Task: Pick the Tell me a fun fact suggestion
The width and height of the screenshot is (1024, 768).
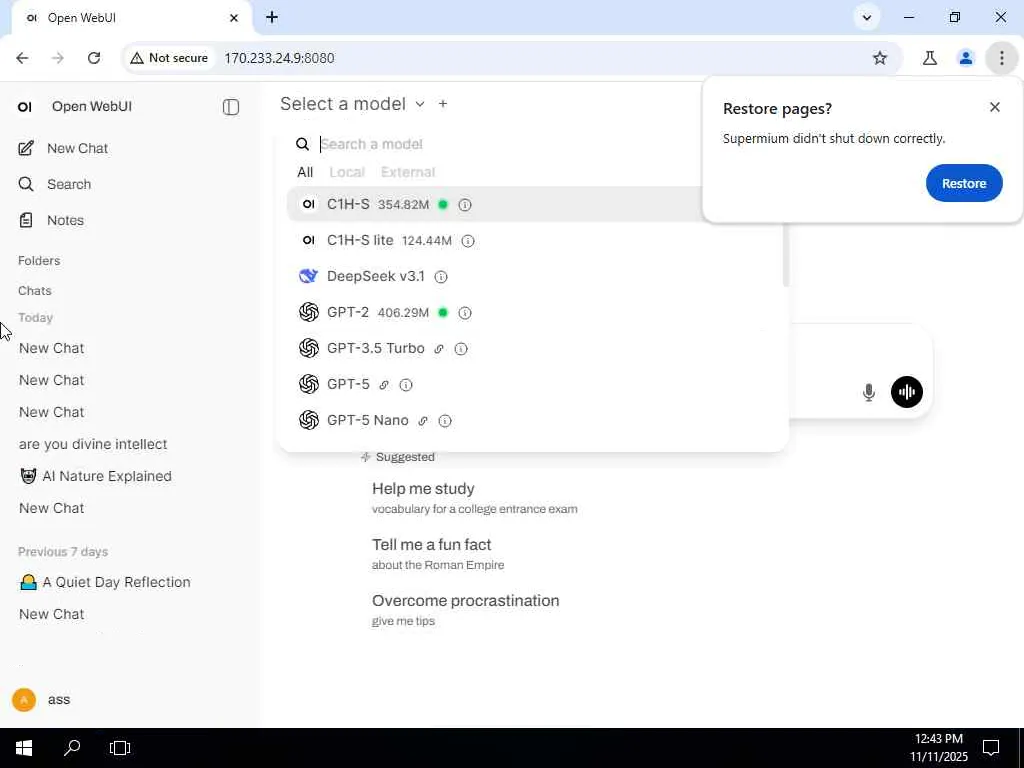Action: [438, 554]
